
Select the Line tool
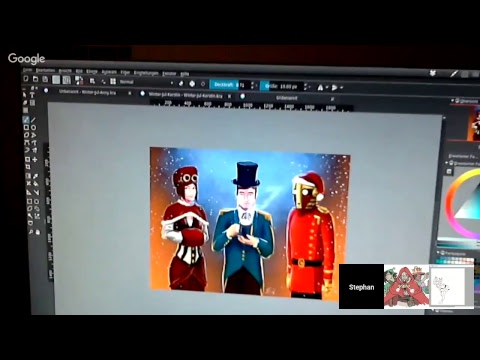click(33, 120)
